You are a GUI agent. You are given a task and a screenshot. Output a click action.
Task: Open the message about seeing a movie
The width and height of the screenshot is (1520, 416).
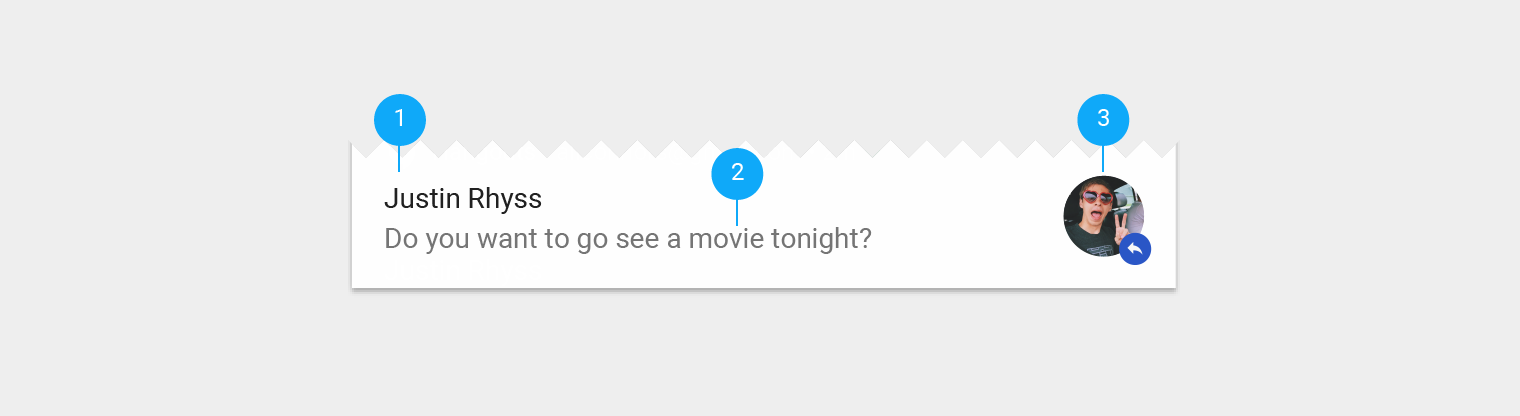coord(628,239)
